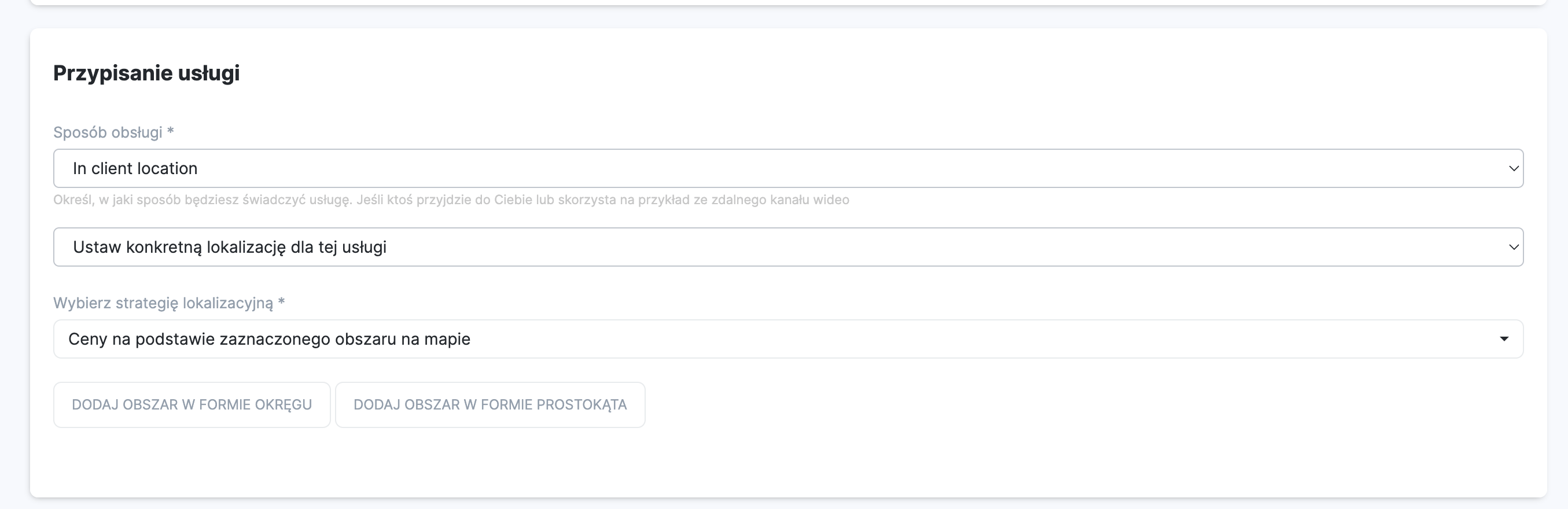
Task: Click the Wybierz strategię lokalizacyjną label
Action: pyautogui.click(x=163, y=303)
